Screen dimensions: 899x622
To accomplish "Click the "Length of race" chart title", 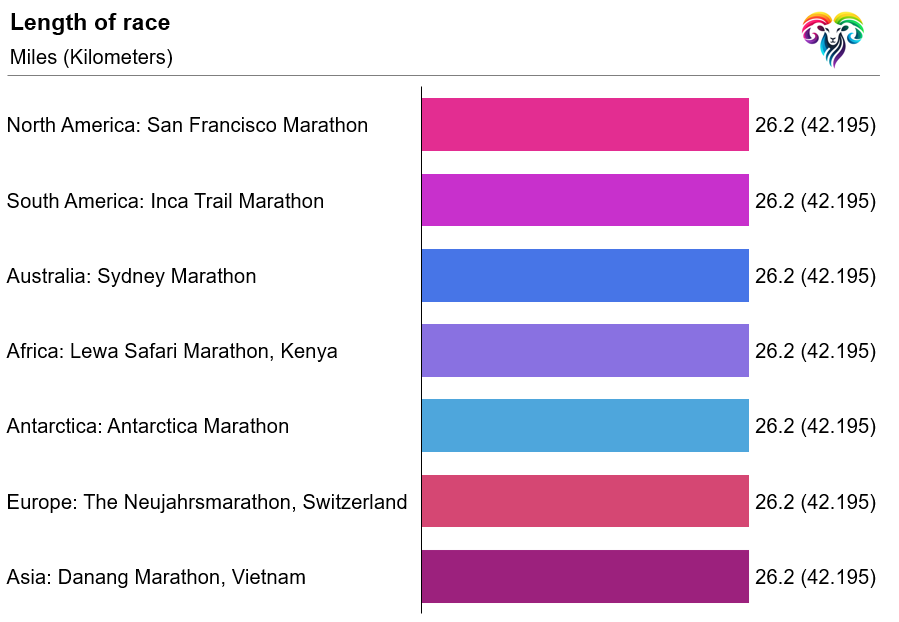I will pyautogui.click(x=90, y=23).
